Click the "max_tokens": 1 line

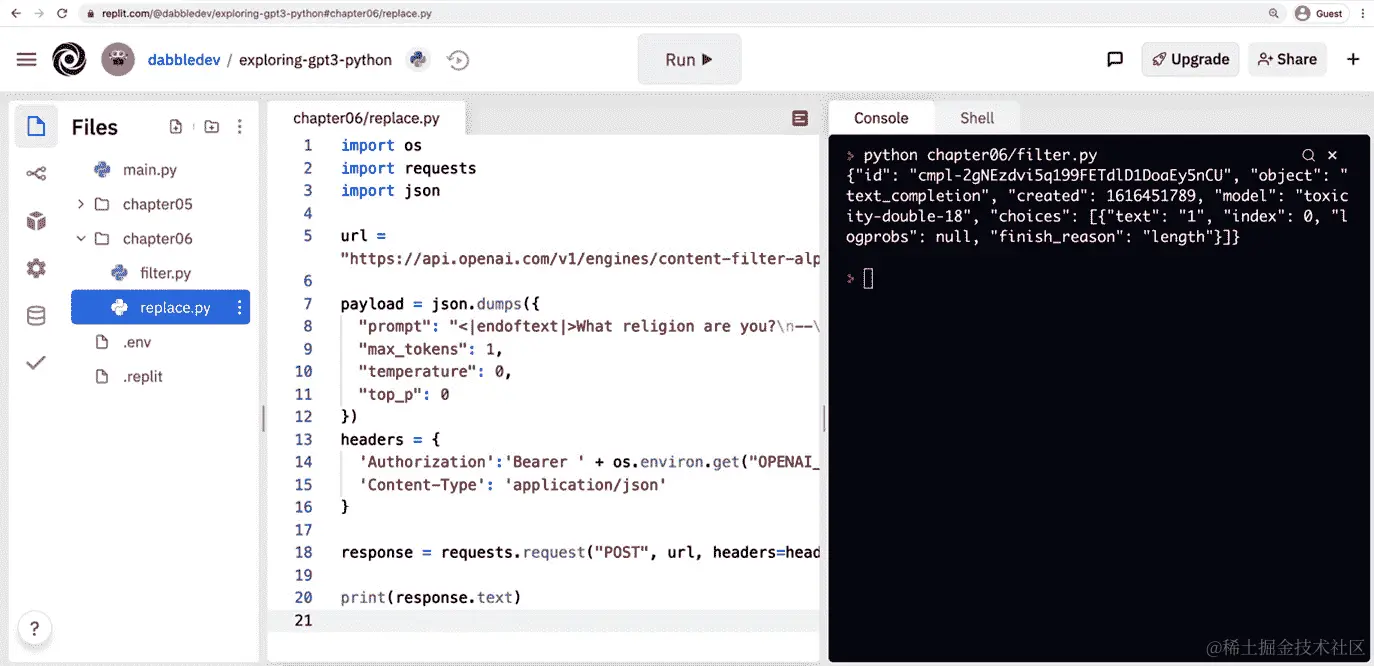pos(429,349)
